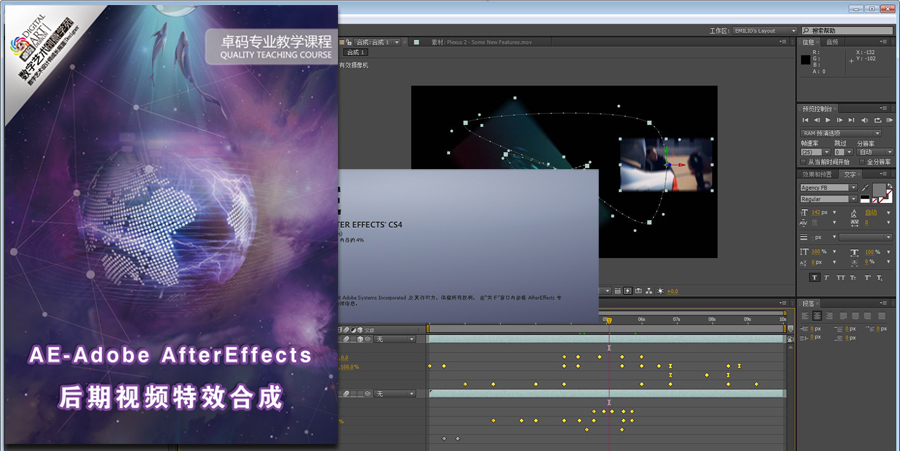
Task: Click the stroke color swatch
Action: (890, 200)
